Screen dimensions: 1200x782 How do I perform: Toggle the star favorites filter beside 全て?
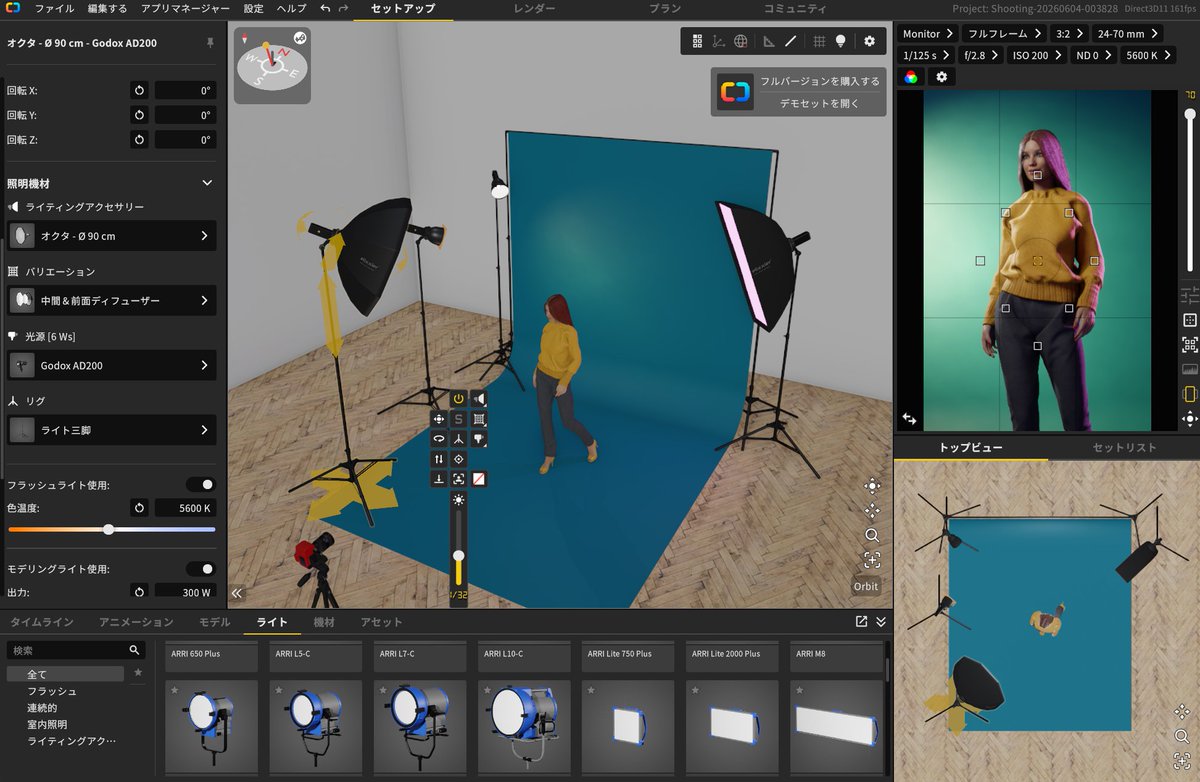tap(138, 673)
